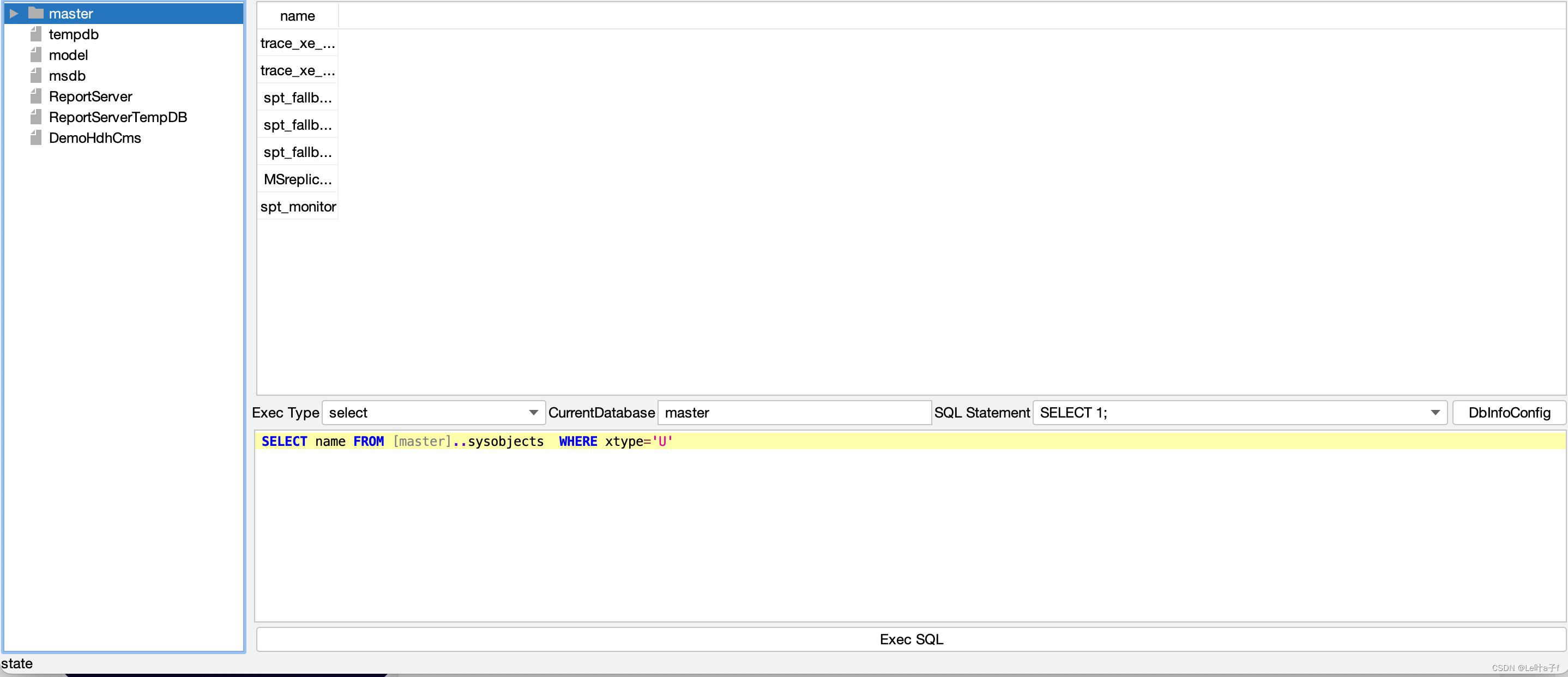
Task: Click the DemoHdhCms database icon
Action: [36, 137]
